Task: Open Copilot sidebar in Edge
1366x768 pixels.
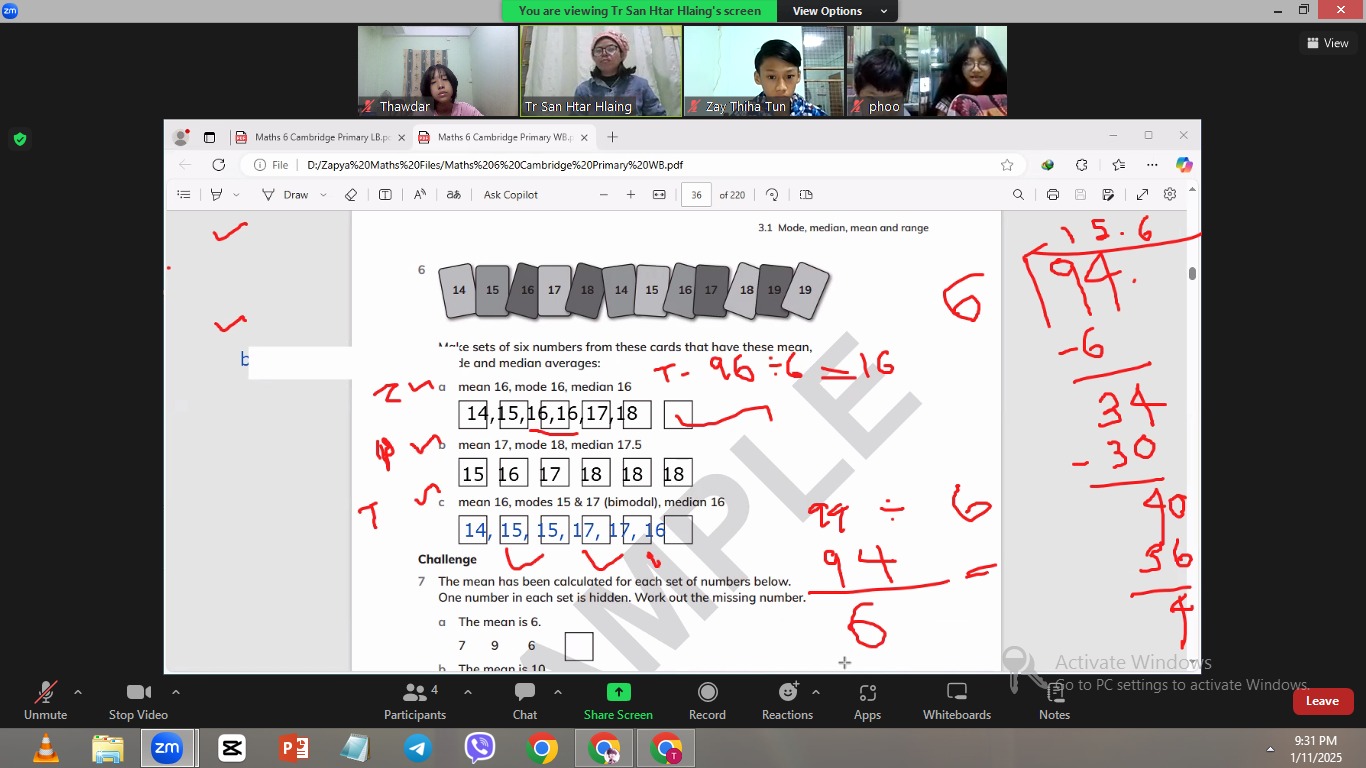Action: (1184, 165)
